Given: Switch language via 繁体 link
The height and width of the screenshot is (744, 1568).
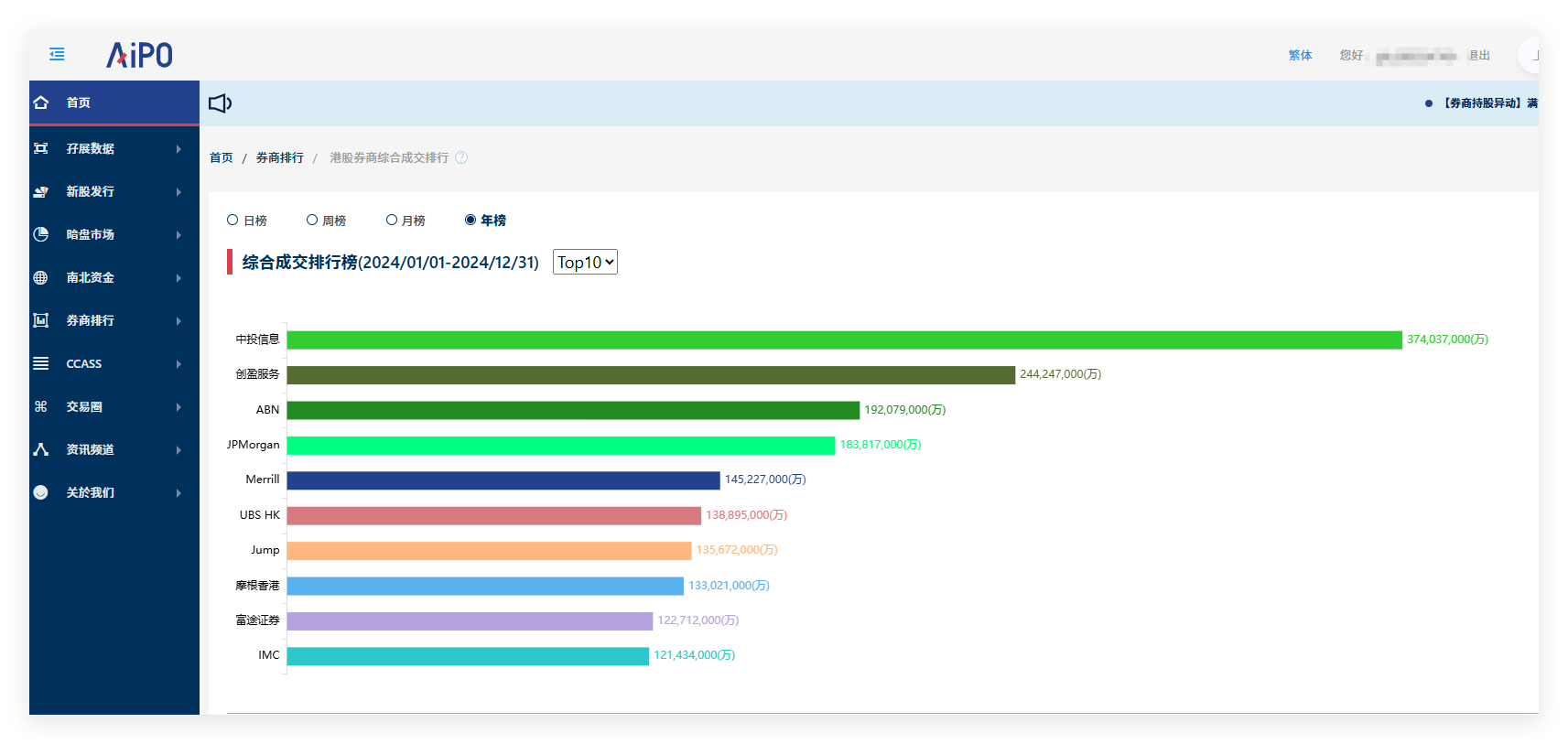Looking at the screenshot, I should pos(1300,56).
